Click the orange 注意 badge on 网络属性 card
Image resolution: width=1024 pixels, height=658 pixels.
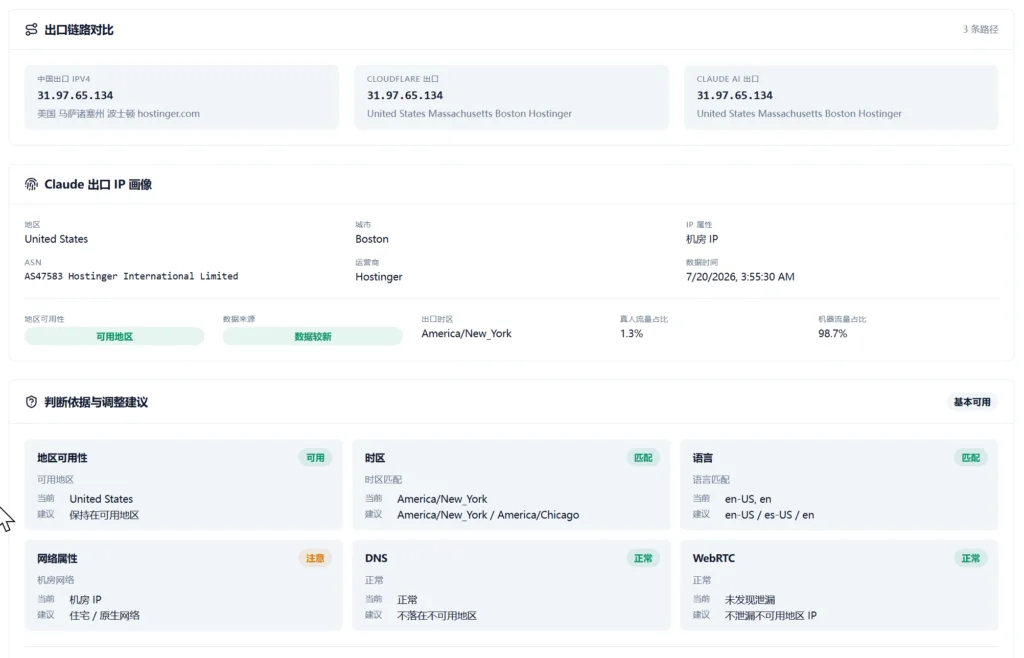[x=315, y=558]
